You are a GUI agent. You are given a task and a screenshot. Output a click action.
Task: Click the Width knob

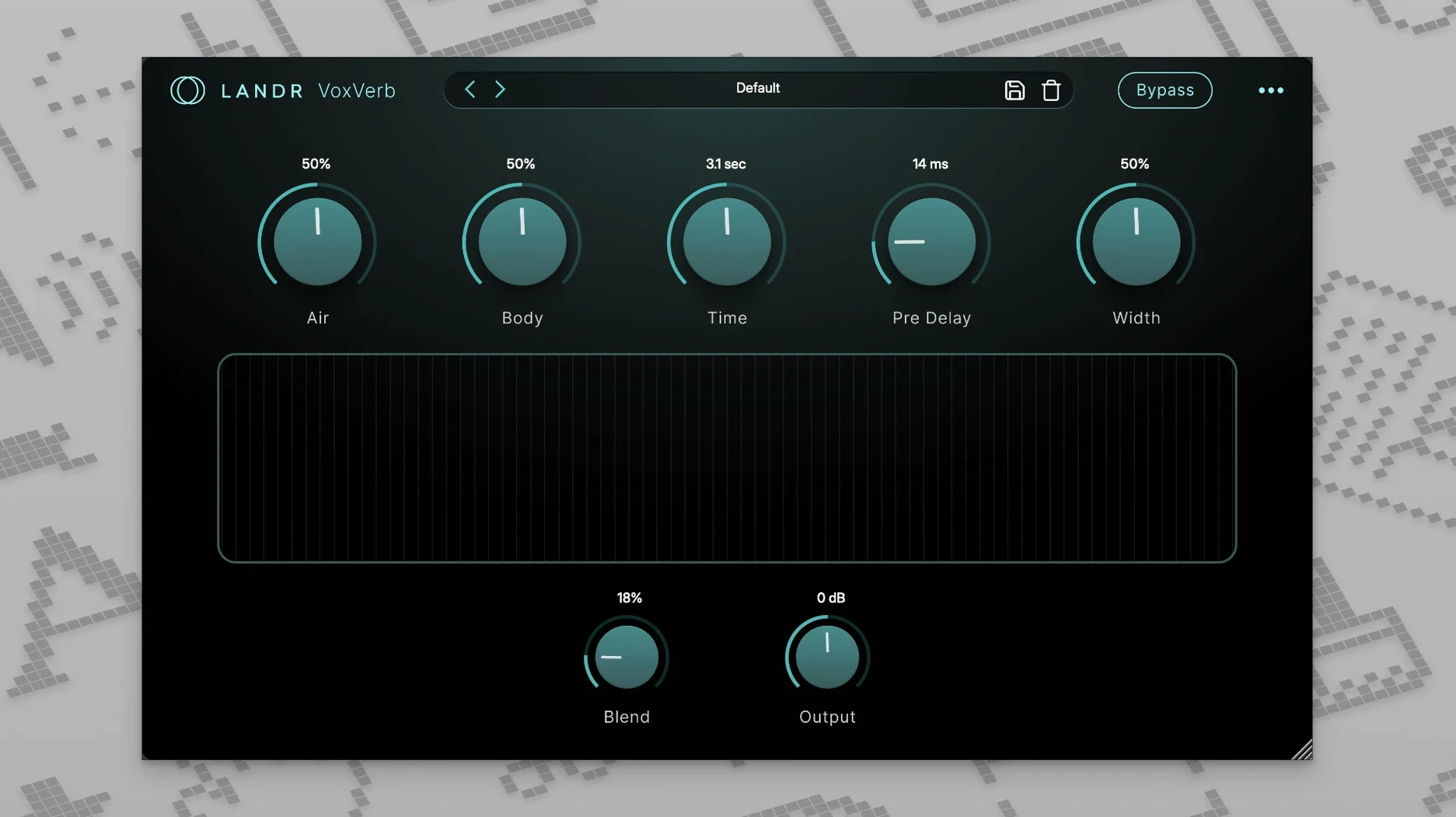click(1136, 241)
